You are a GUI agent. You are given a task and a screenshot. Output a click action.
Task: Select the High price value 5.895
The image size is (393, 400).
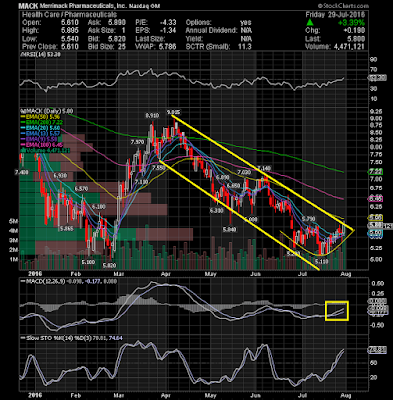point(69,30)
